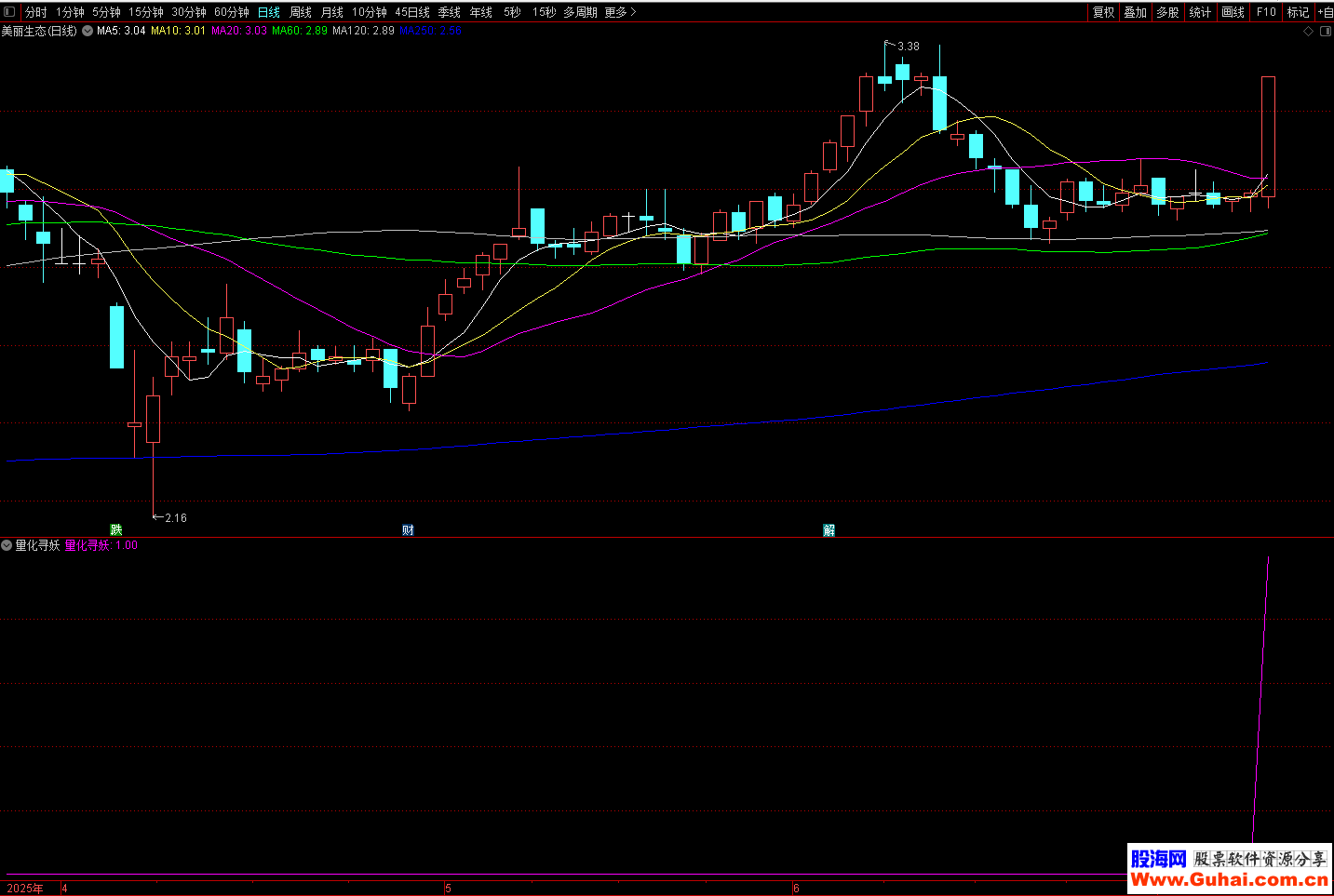
Task: Switch to 周线 weekly tab
Action: tap(301, 12)
